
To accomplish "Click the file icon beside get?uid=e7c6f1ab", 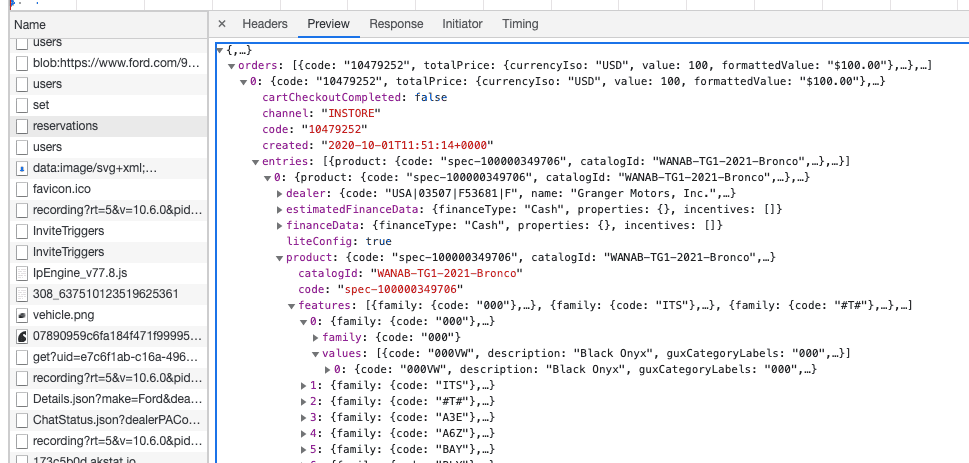I will (x=22, y=357).
